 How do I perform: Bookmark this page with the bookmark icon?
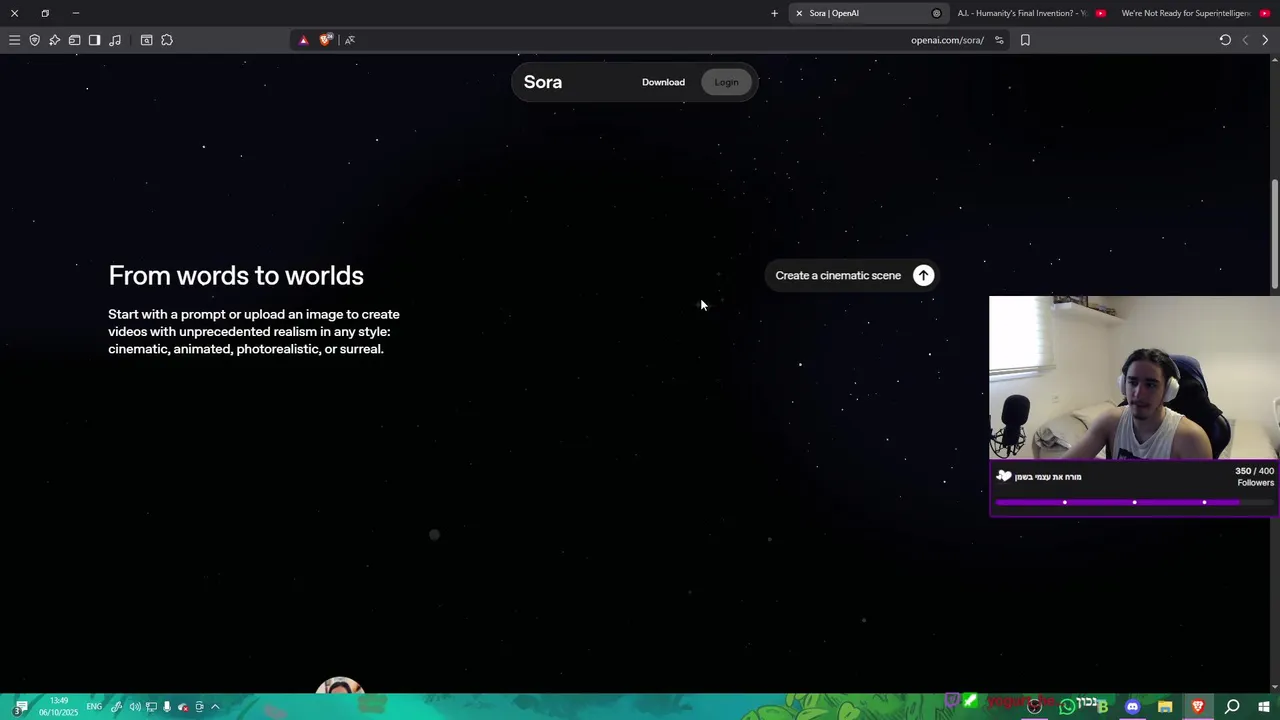tap(1025, 40)
